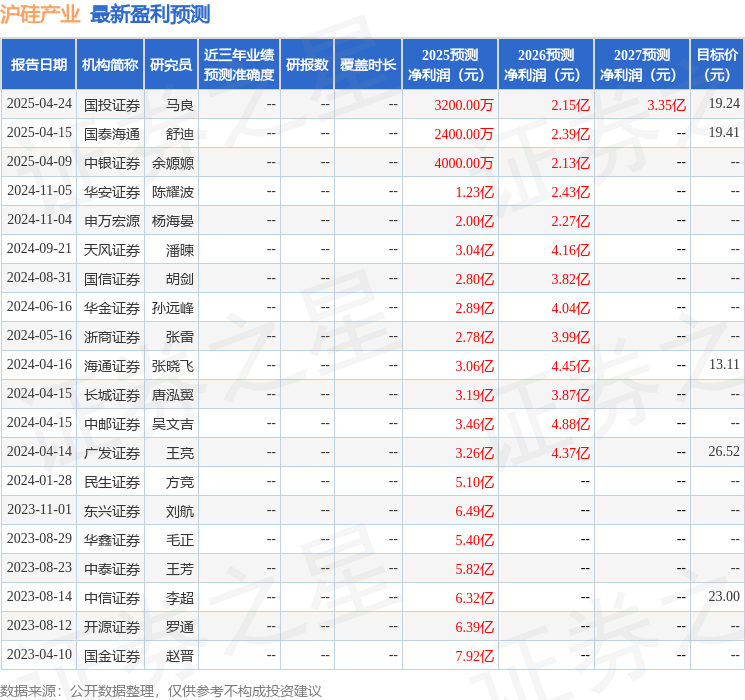The image size is (745, 700).
Task: Click analyst name 罗通
Action: pyautogui.click(x=180, y=627)
